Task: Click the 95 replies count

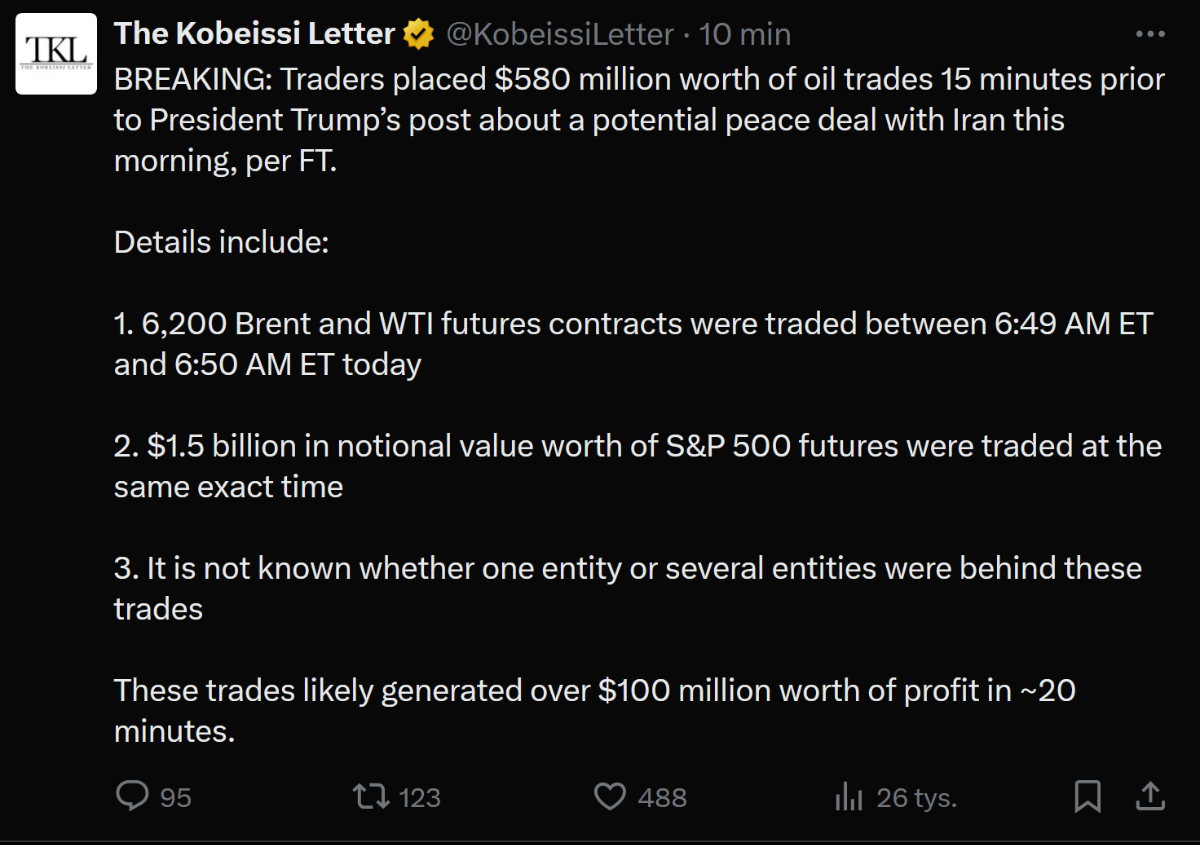Action: point(176,797)
